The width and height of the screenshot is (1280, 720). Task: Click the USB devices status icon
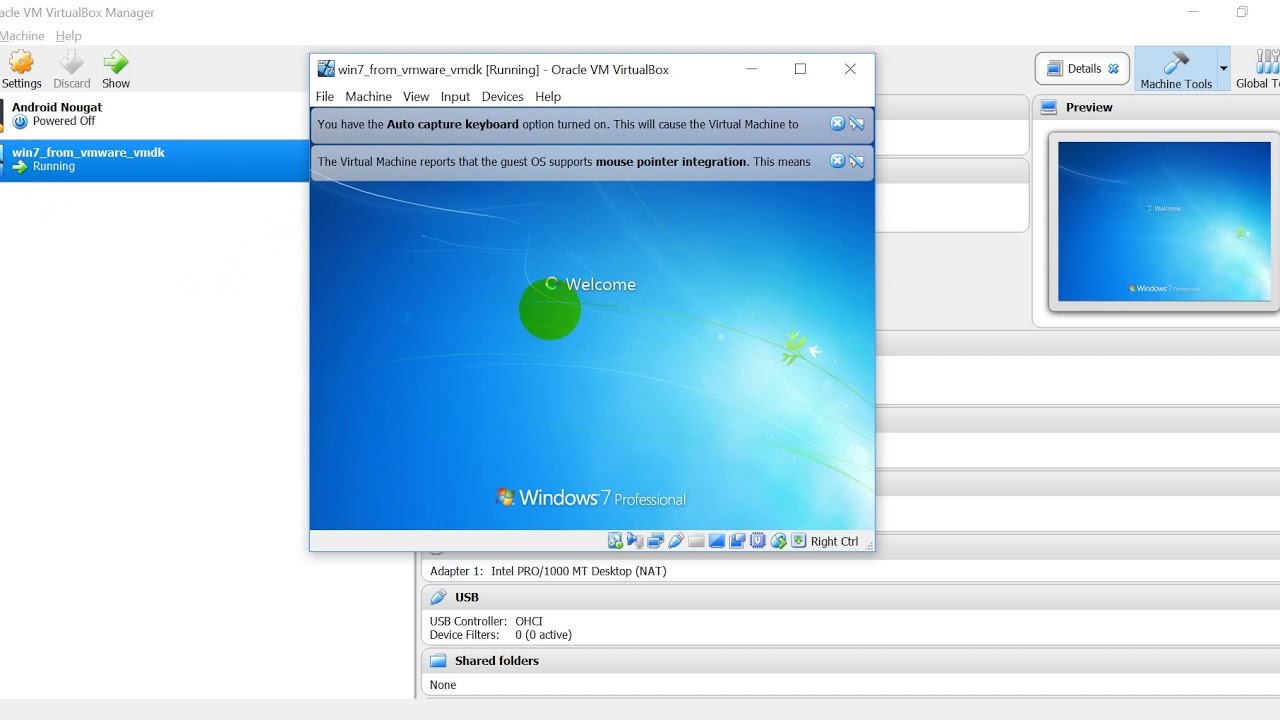[676, 541]
